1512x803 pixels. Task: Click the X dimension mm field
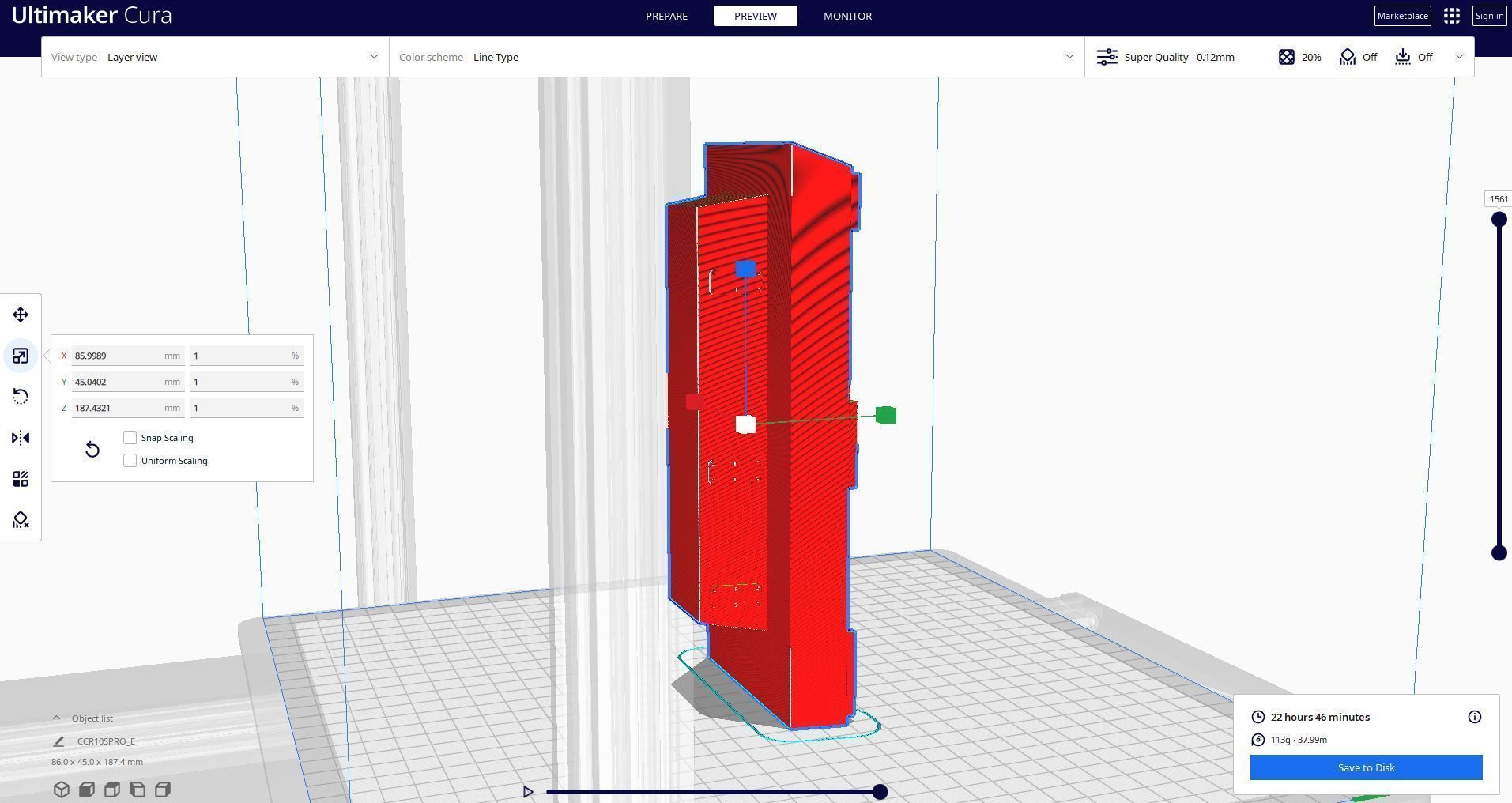tap(128, 356)
